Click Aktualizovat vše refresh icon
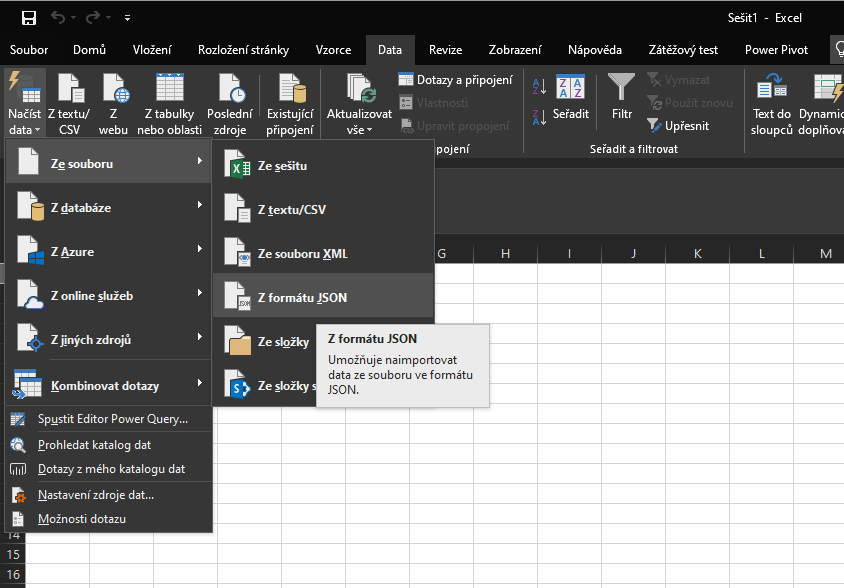 [360, 87]
